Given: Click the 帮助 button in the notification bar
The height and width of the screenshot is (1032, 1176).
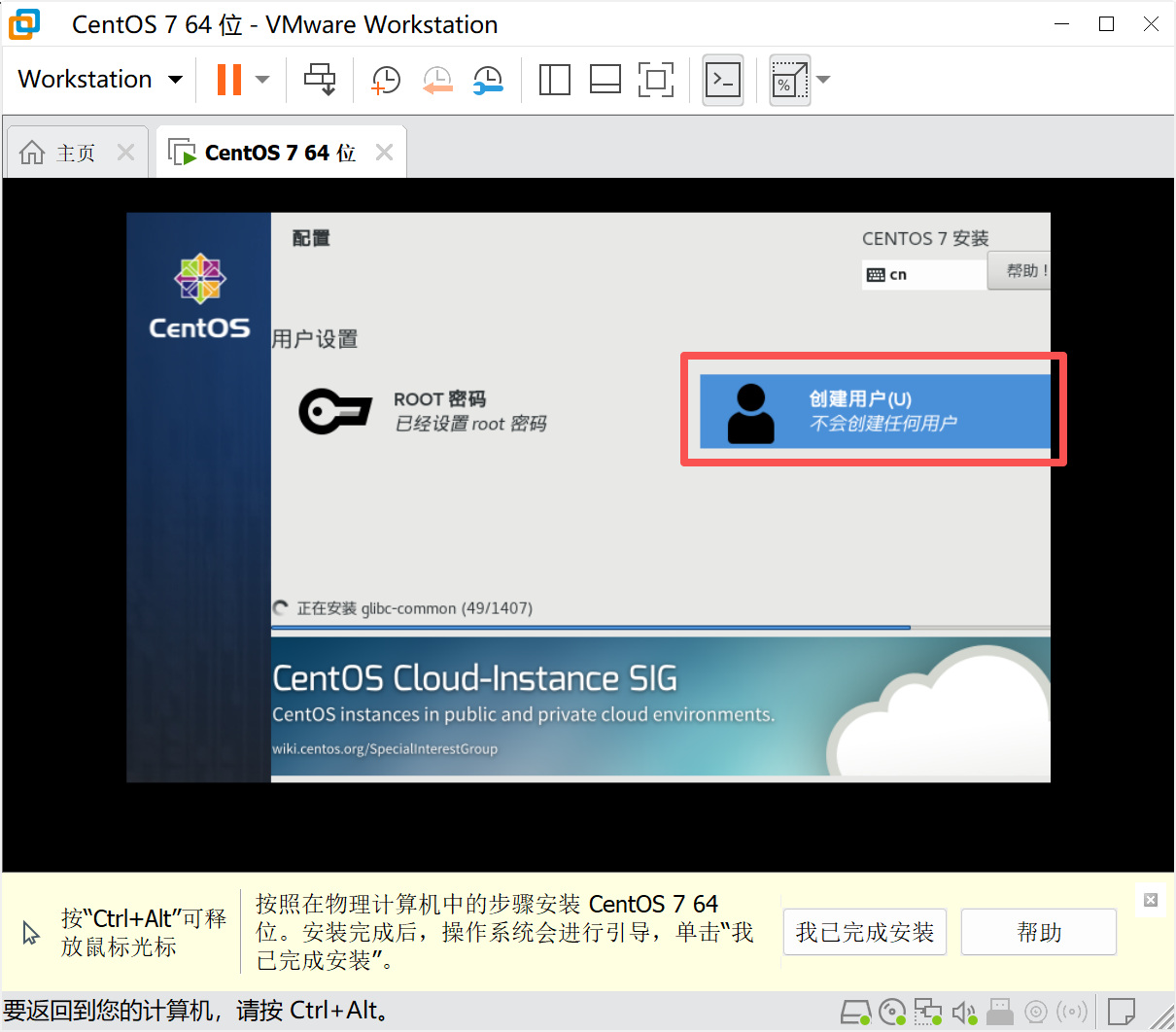Looking at the screenshot, I should click(x=1039, y=932).
